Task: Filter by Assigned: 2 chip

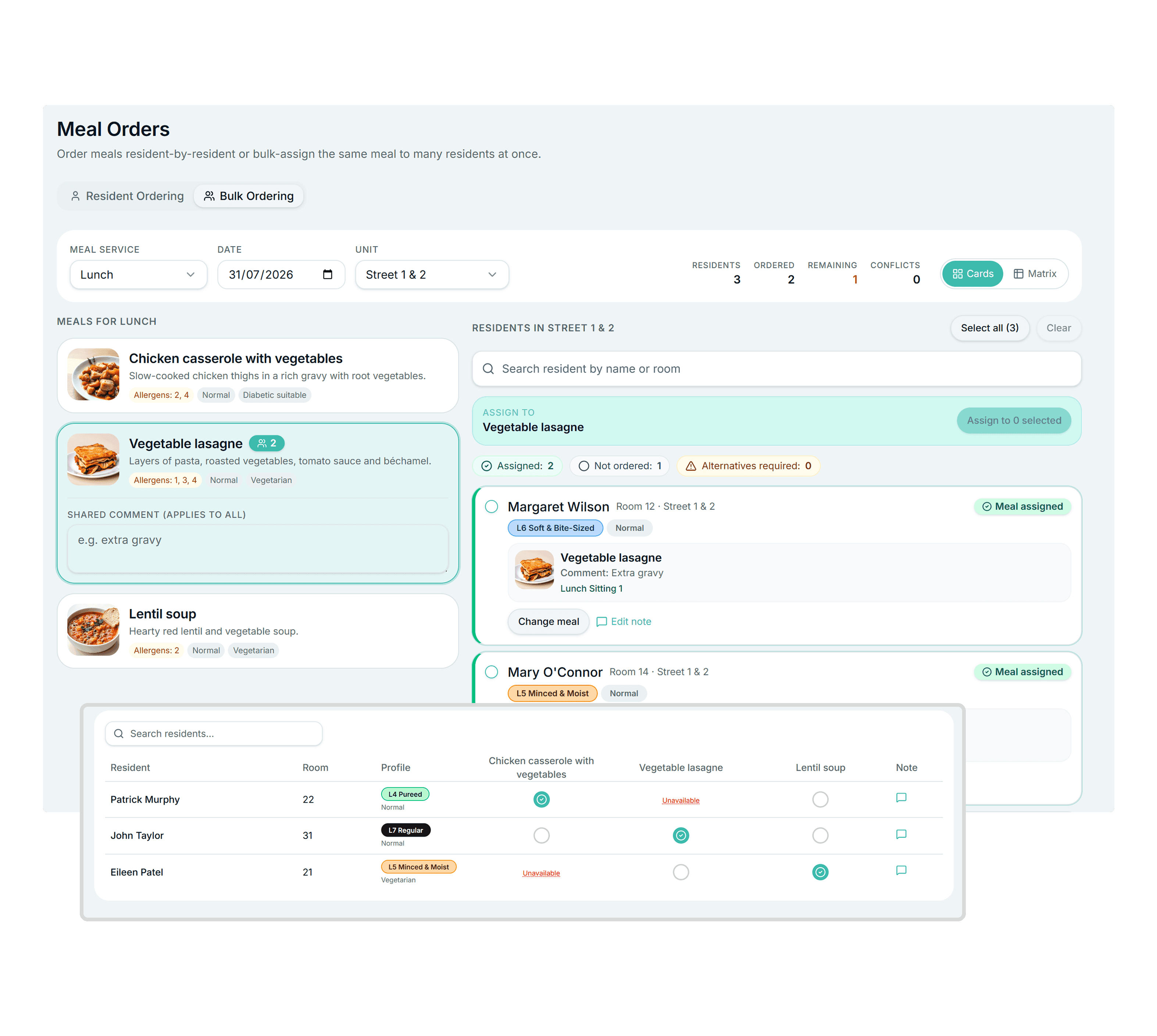Action: tap(518, 466)
